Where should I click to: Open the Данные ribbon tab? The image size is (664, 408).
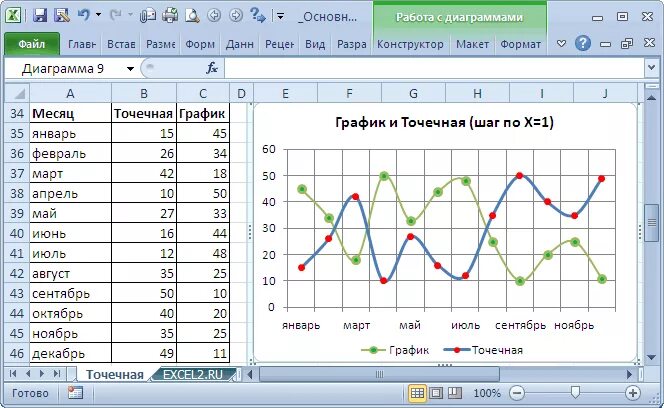pos(239,44)
